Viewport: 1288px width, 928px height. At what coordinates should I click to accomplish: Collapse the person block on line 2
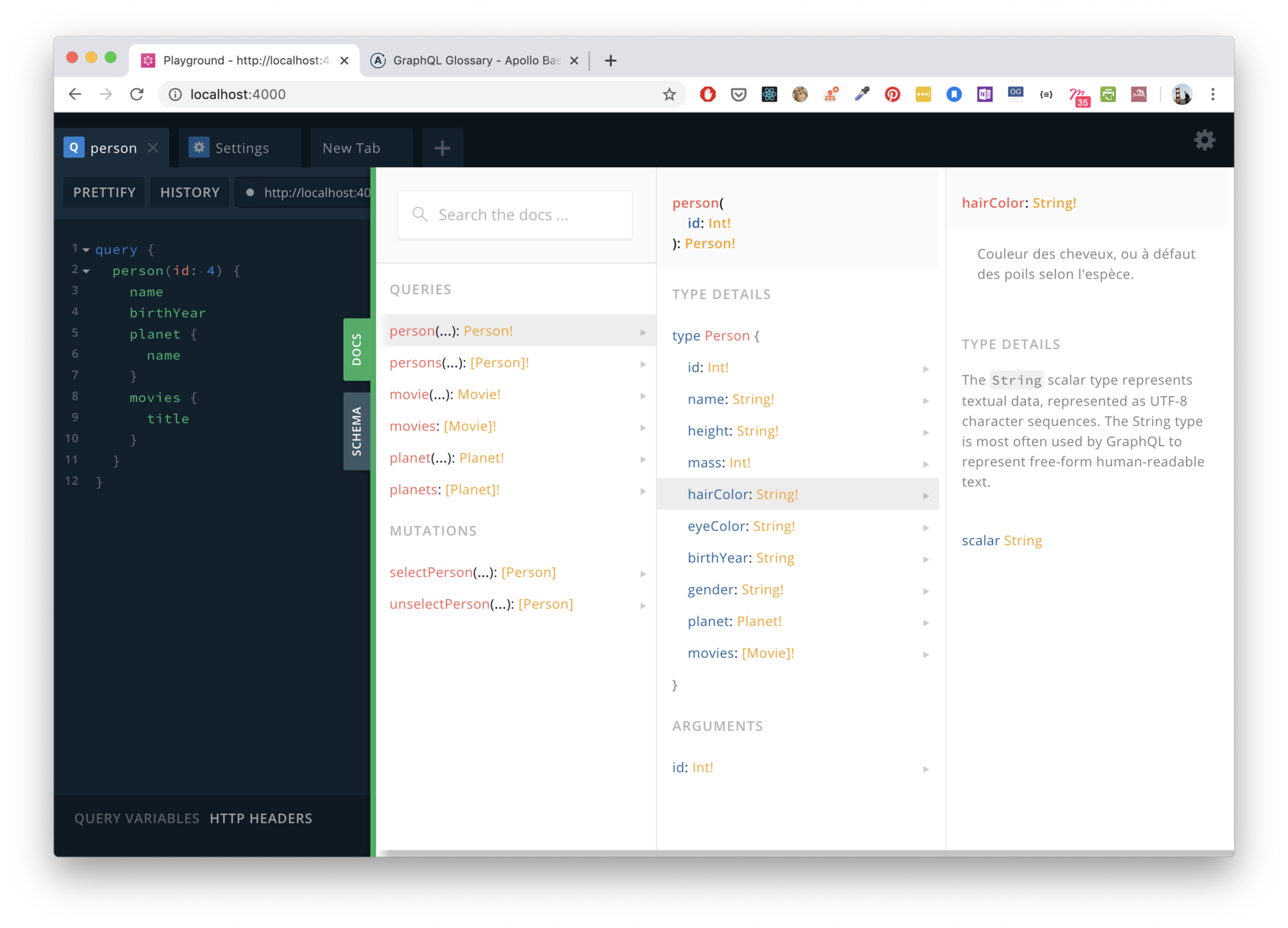86,272
